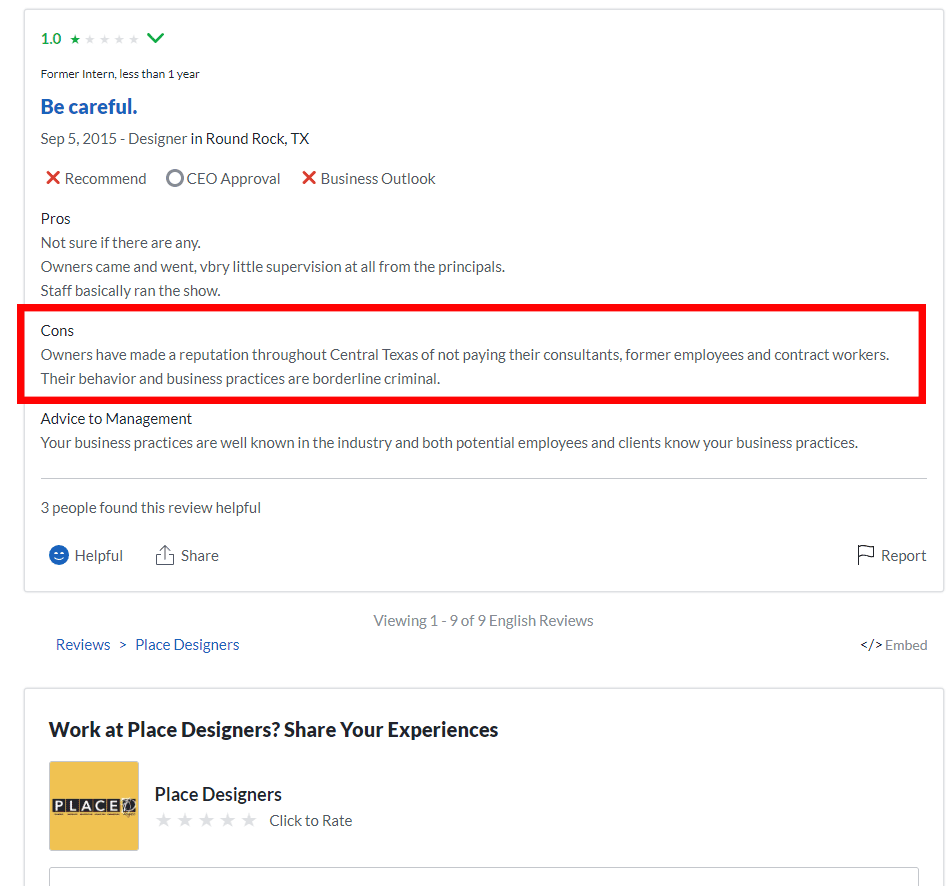Click the Round Rock, TX location text

click(257, 139)
